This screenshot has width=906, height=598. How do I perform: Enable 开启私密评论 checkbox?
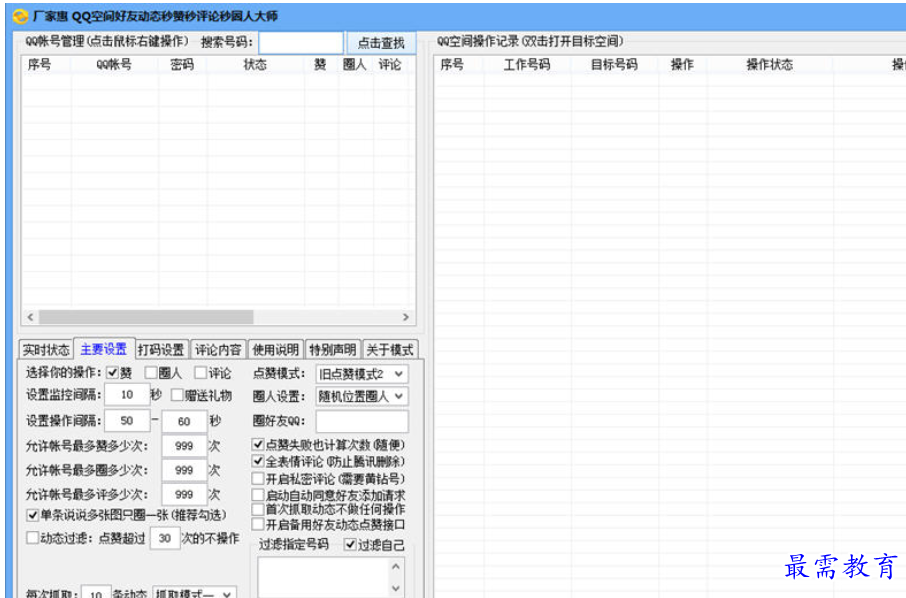coord(258,478)
